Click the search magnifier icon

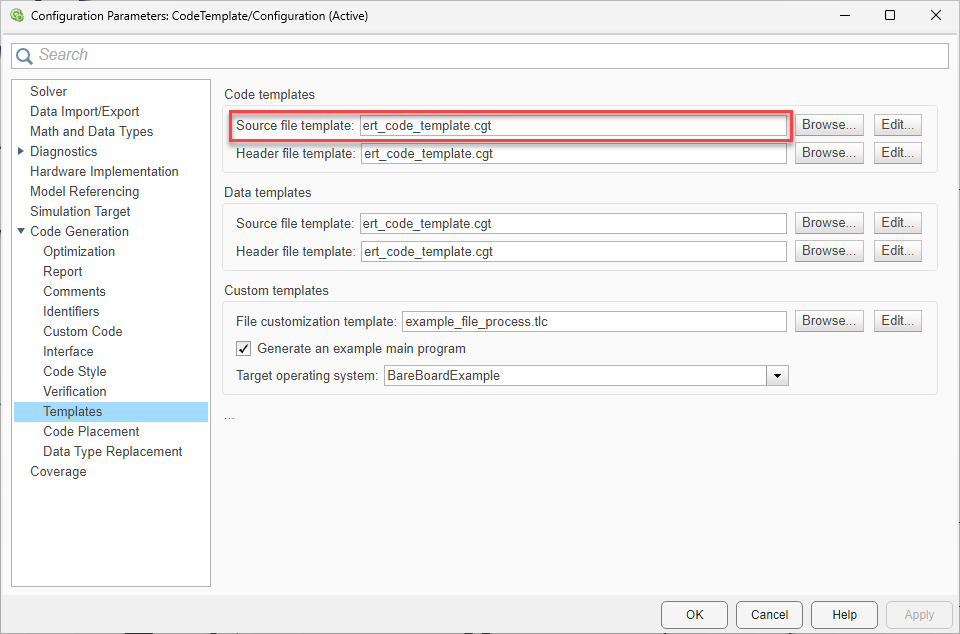coord(24,55)
